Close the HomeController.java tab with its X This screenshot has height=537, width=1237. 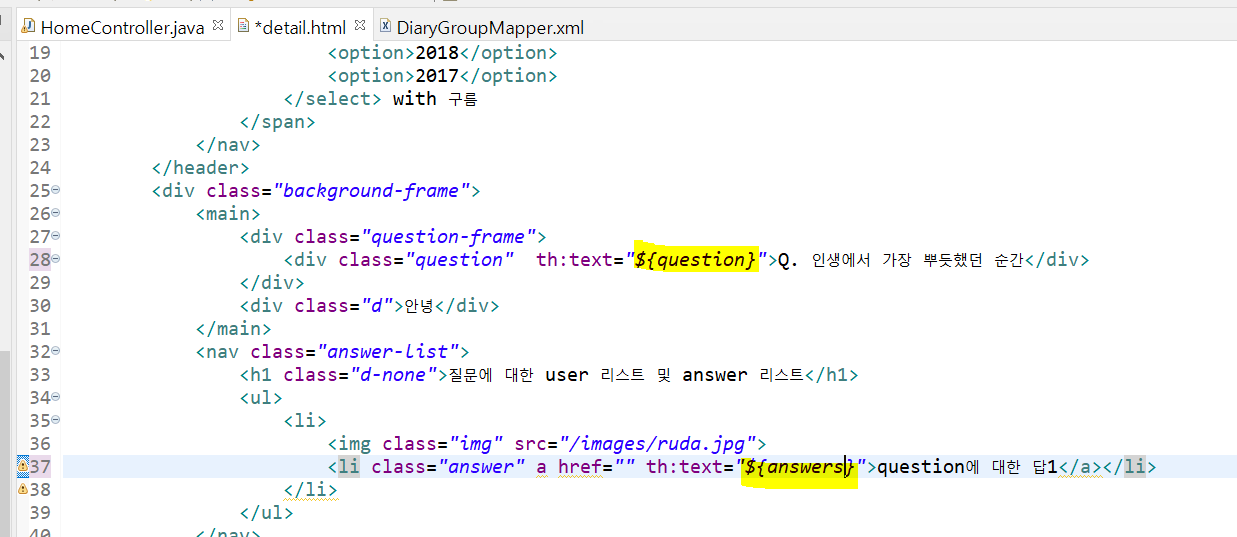(217, 25)
